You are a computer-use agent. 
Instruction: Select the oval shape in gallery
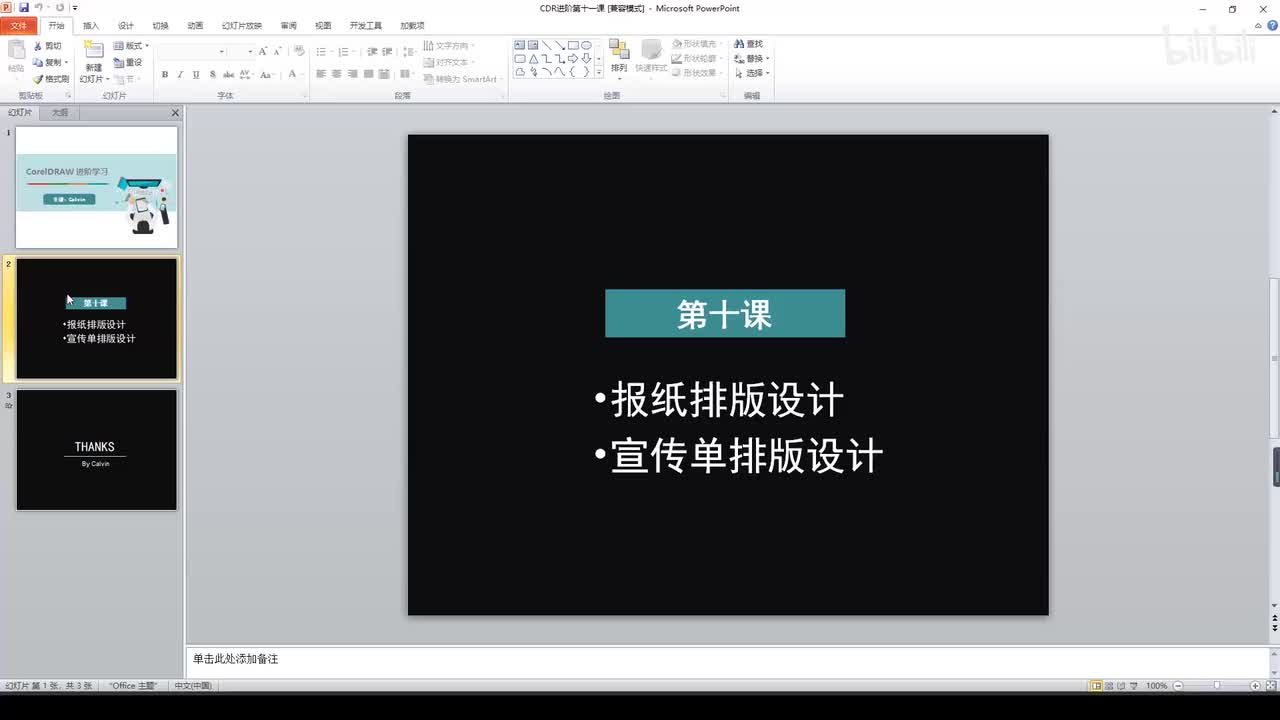(x=586, y=45)
